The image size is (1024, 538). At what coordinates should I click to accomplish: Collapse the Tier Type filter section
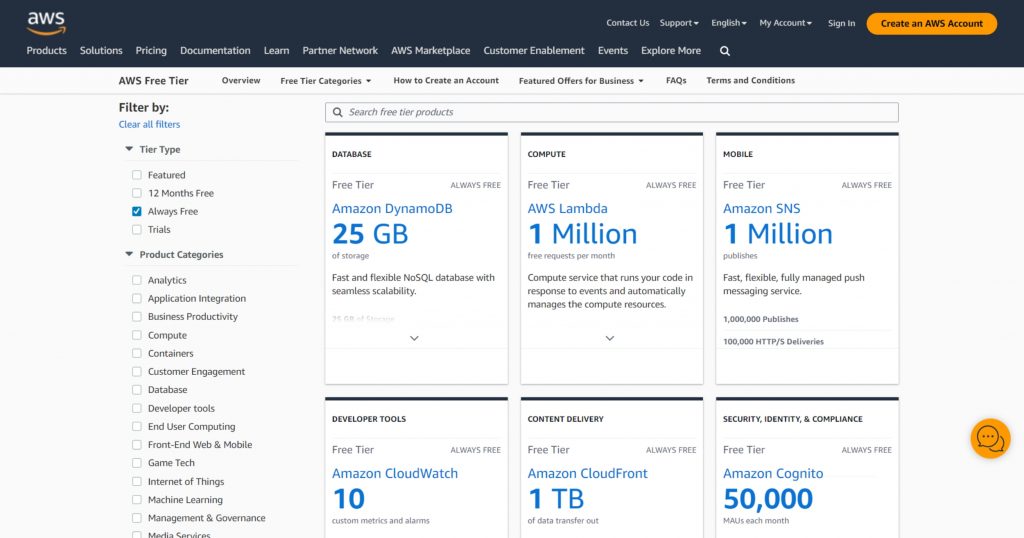(x=129, y=149)
